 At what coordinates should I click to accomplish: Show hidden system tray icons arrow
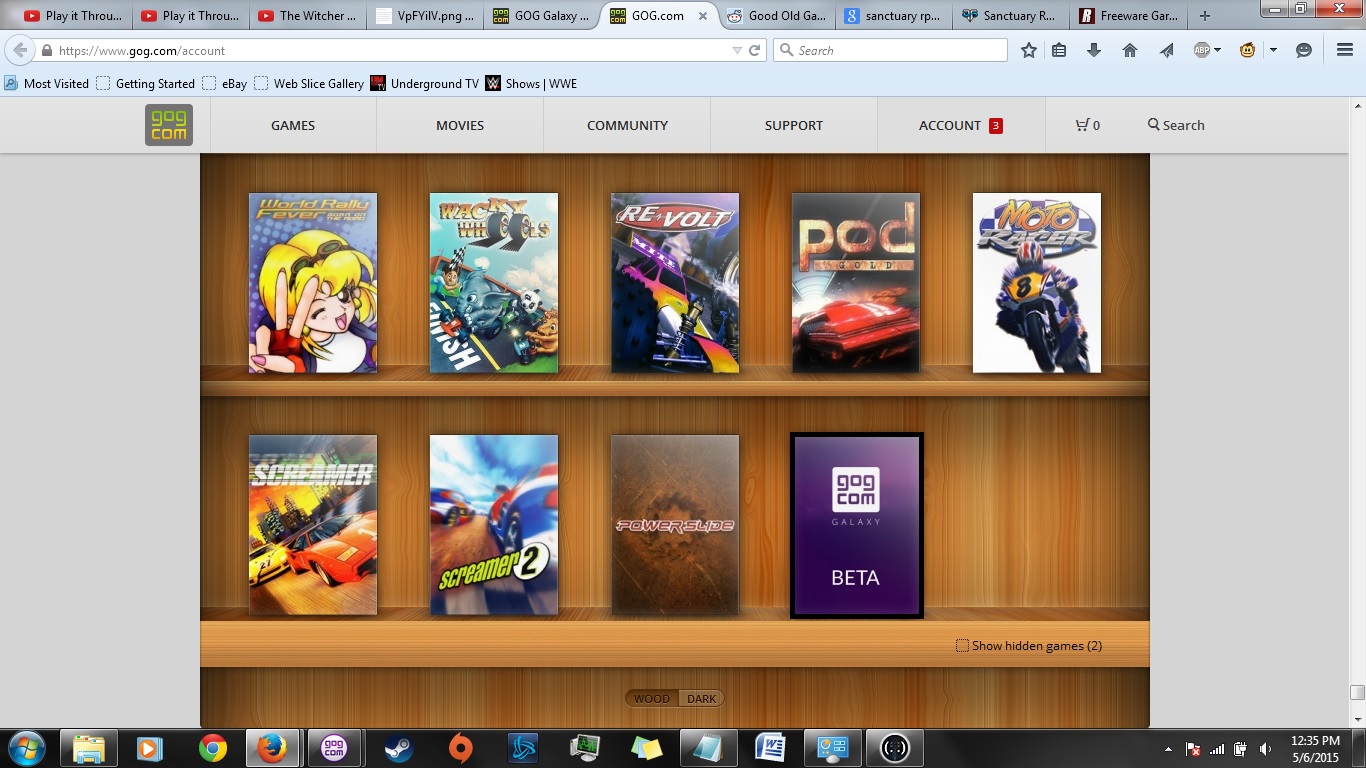[x=1169, y=749]
